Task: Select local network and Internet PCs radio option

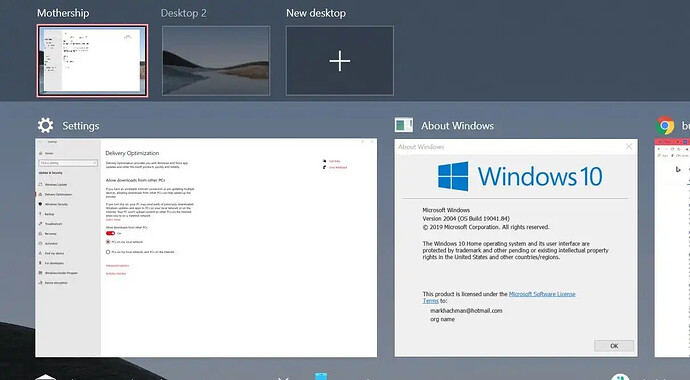Action: [x=108, y=252]
